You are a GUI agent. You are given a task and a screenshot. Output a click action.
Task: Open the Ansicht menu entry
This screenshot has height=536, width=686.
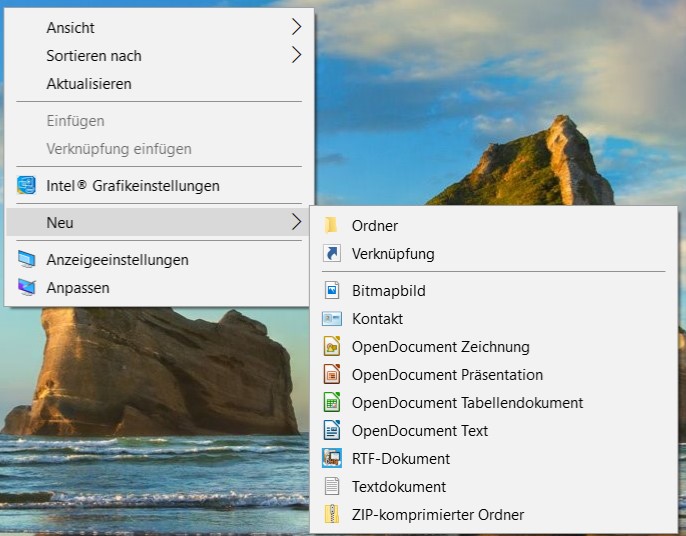click(159, 28)
